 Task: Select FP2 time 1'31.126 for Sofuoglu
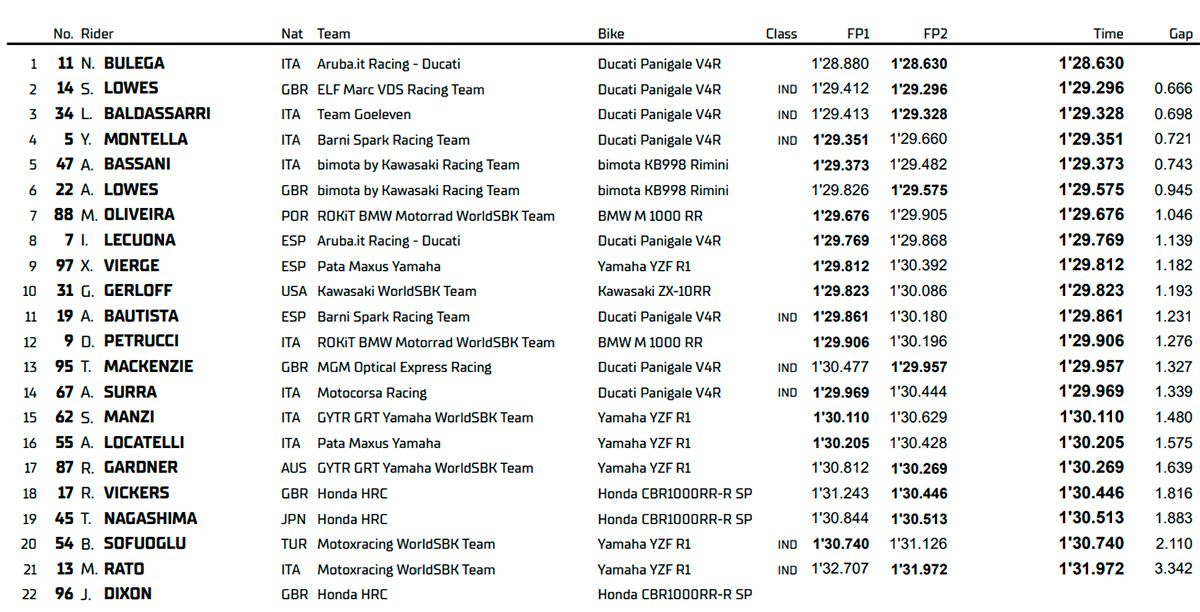tap(918, 544)
